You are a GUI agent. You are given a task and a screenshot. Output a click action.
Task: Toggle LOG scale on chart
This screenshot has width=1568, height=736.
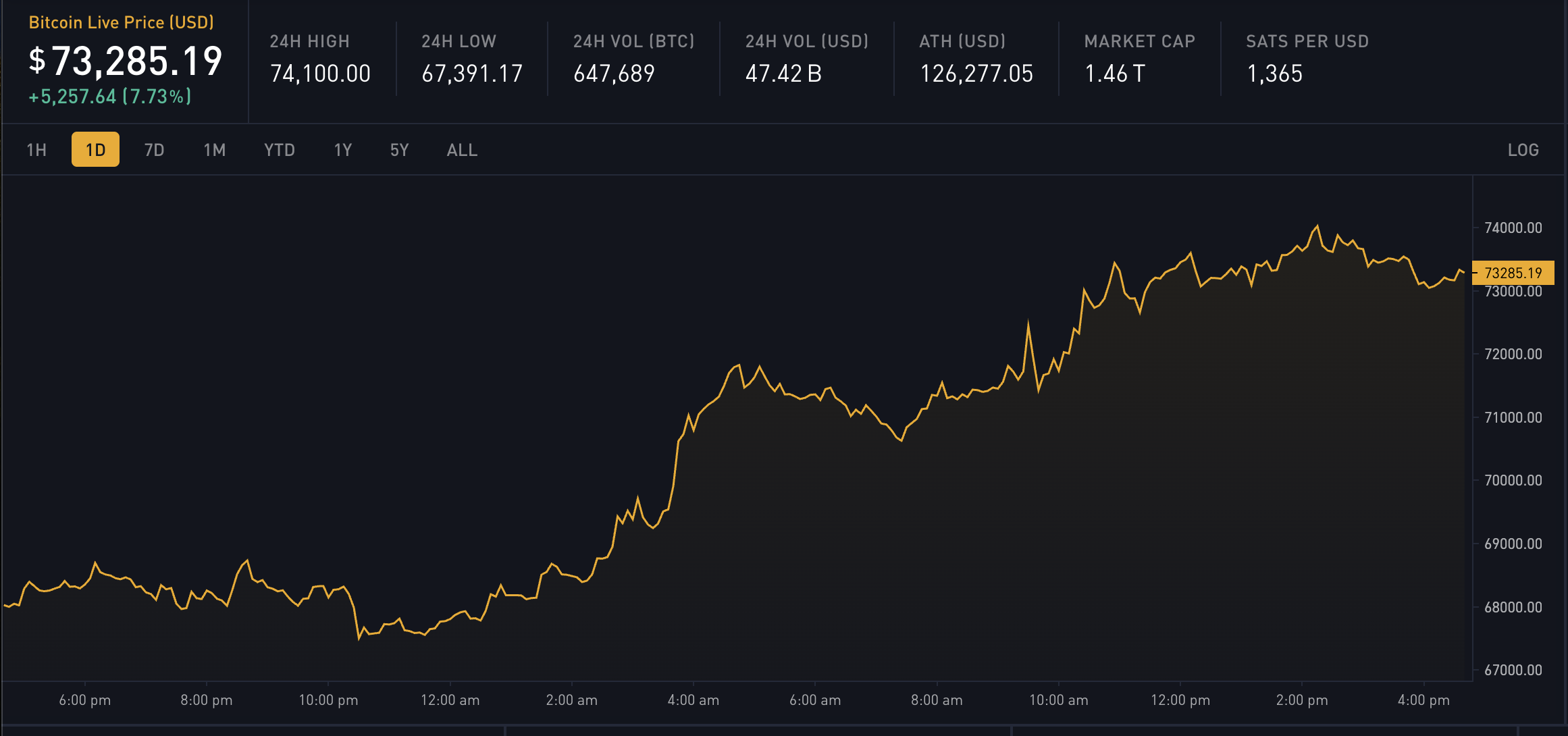(1523, 150)
